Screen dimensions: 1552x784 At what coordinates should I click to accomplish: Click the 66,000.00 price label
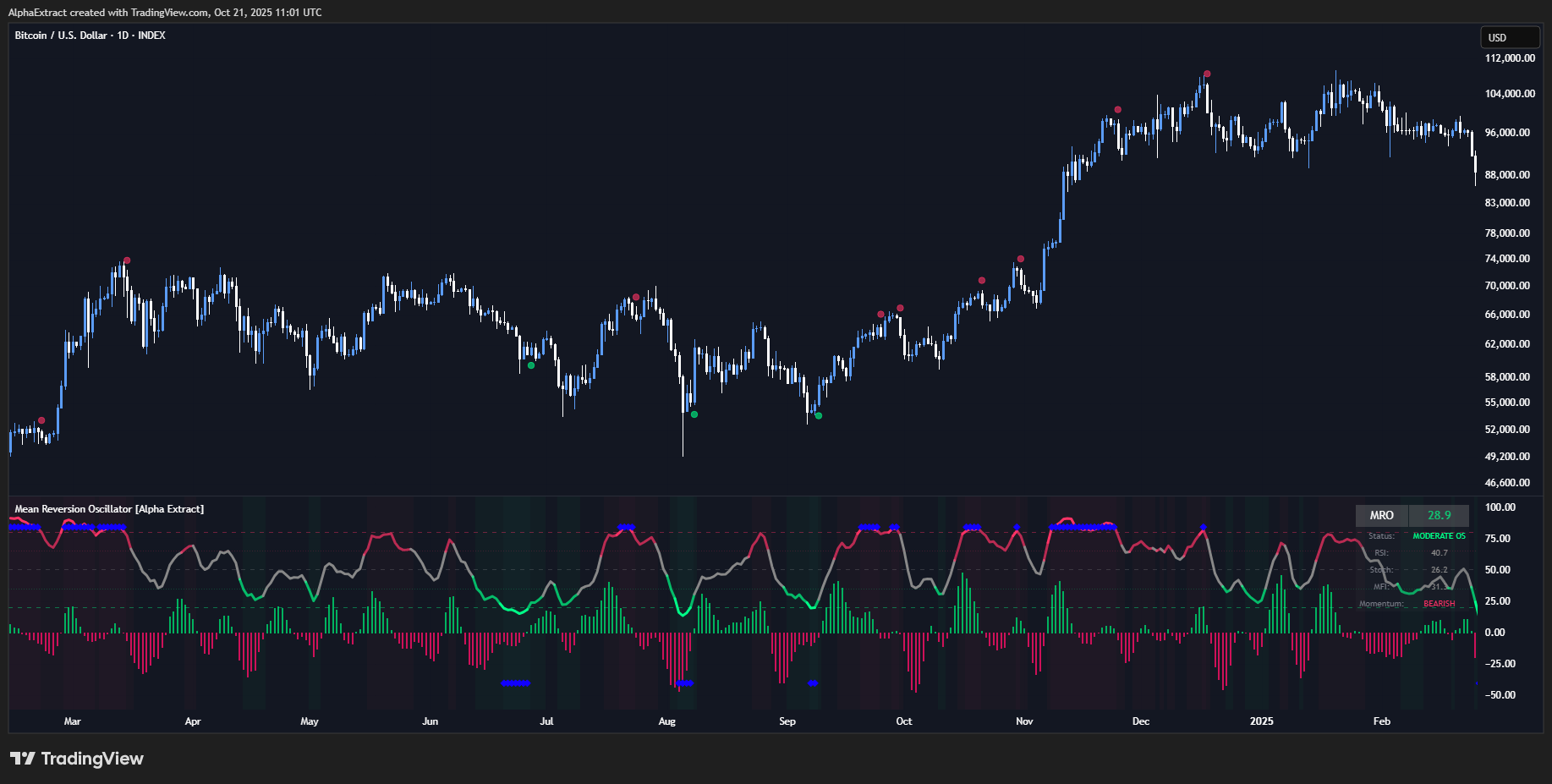(x=1507, y=315)
